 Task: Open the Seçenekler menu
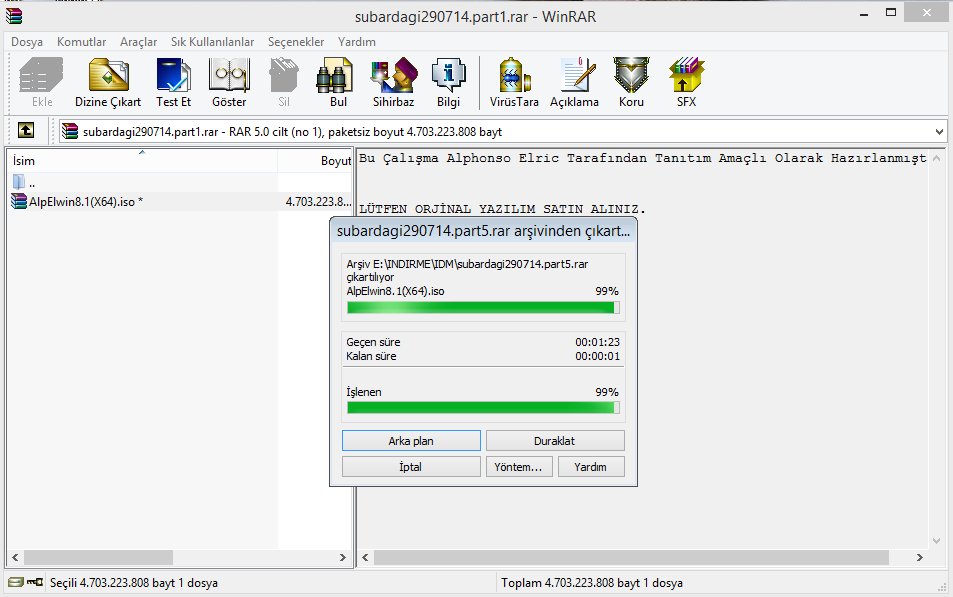coord(296,42)
